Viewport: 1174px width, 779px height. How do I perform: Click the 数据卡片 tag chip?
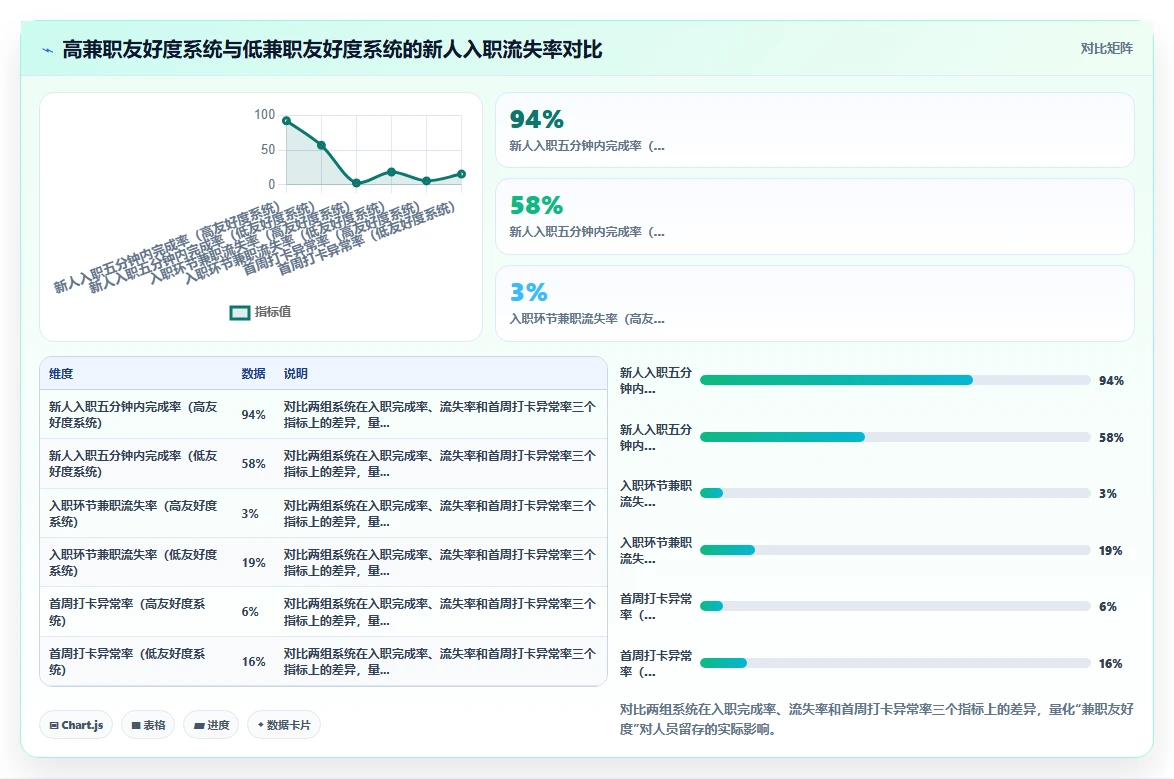(284, 725)
